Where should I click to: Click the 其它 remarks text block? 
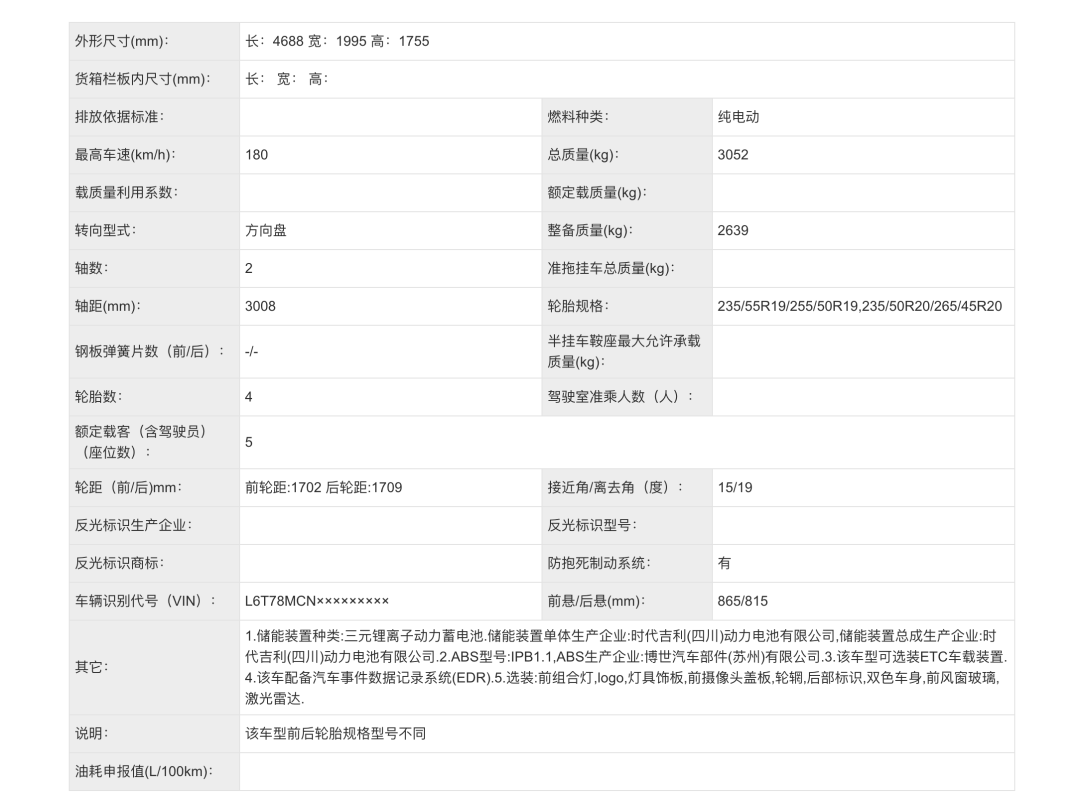pyautogui.click(x=626, y=667)
